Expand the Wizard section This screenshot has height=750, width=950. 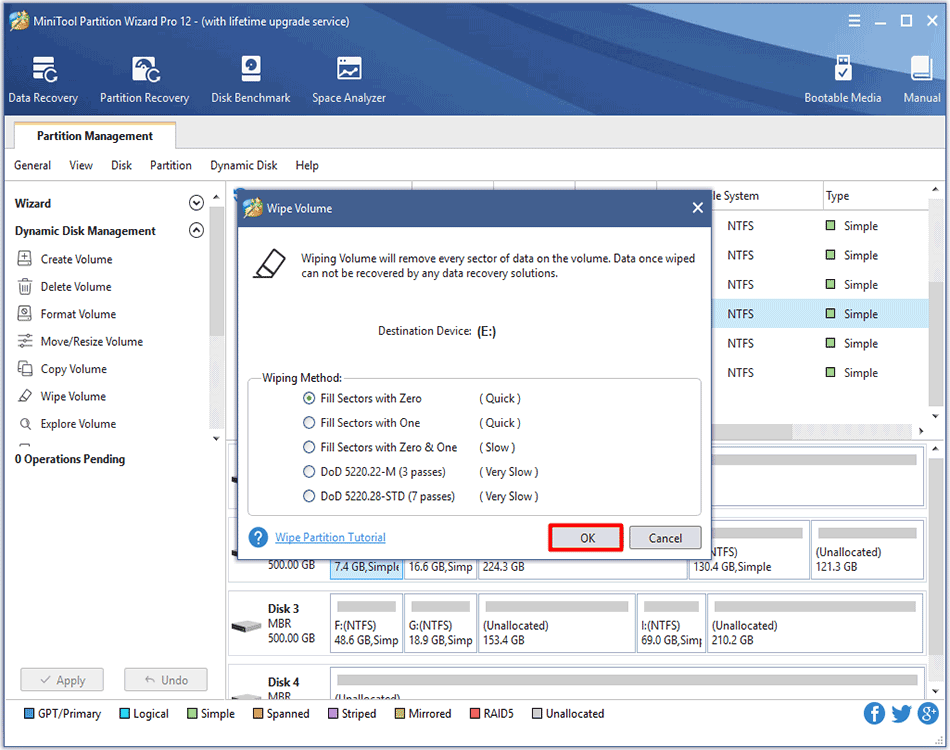pos(196,202)
